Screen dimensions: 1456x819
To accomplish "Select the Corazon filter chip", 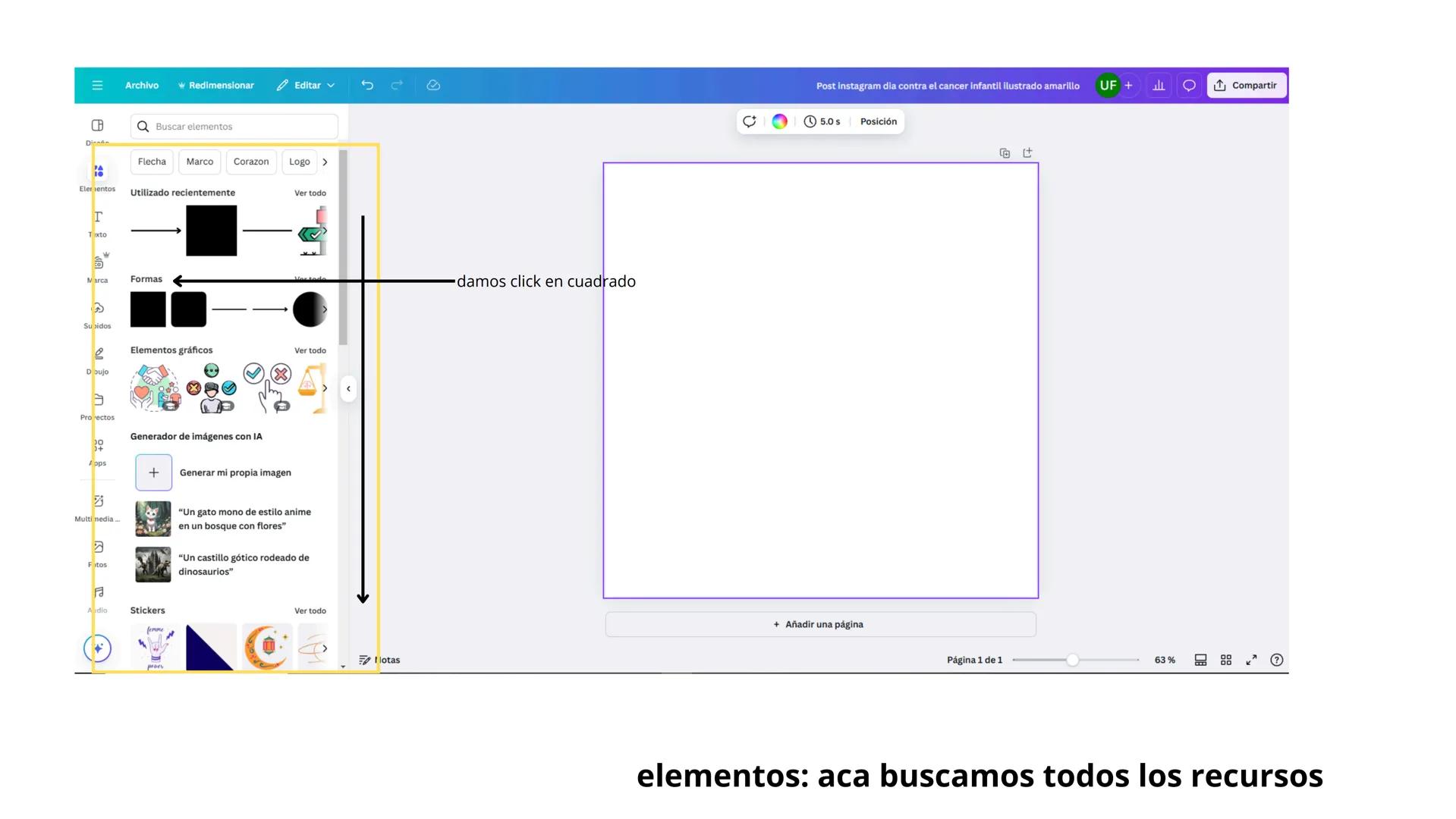I will tap(250, 162).
